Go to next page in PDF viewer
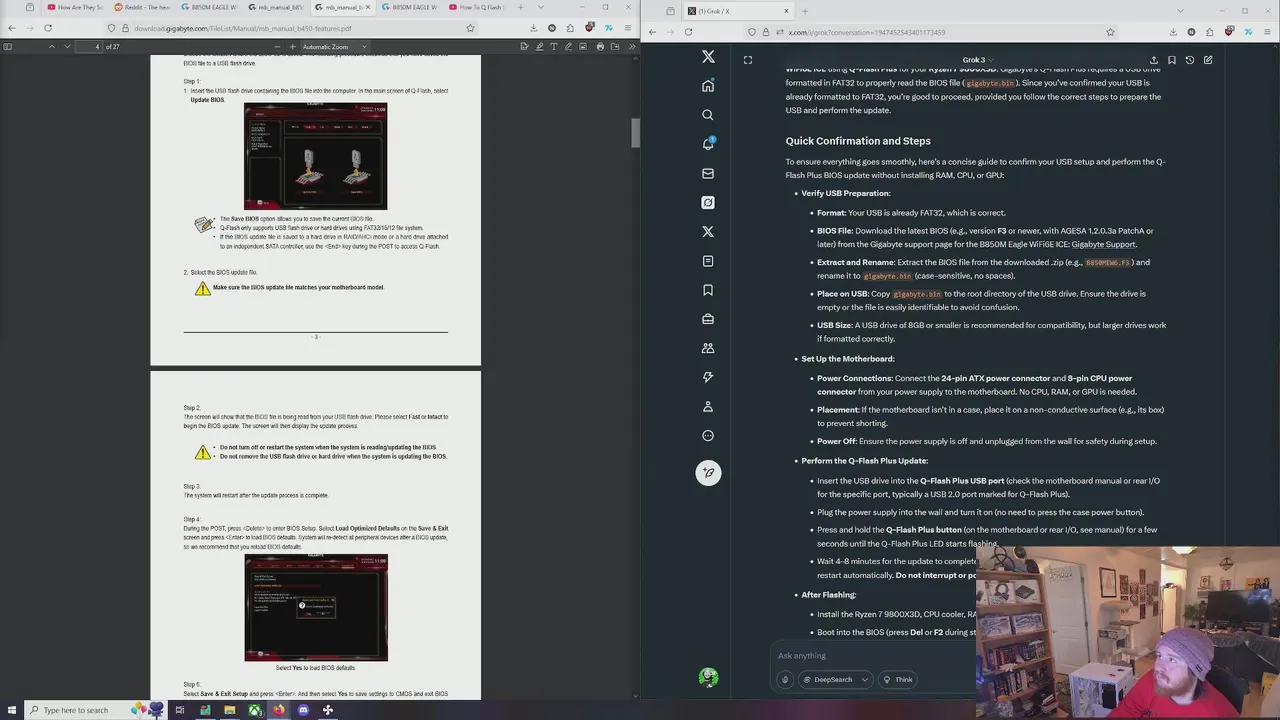 68,46
